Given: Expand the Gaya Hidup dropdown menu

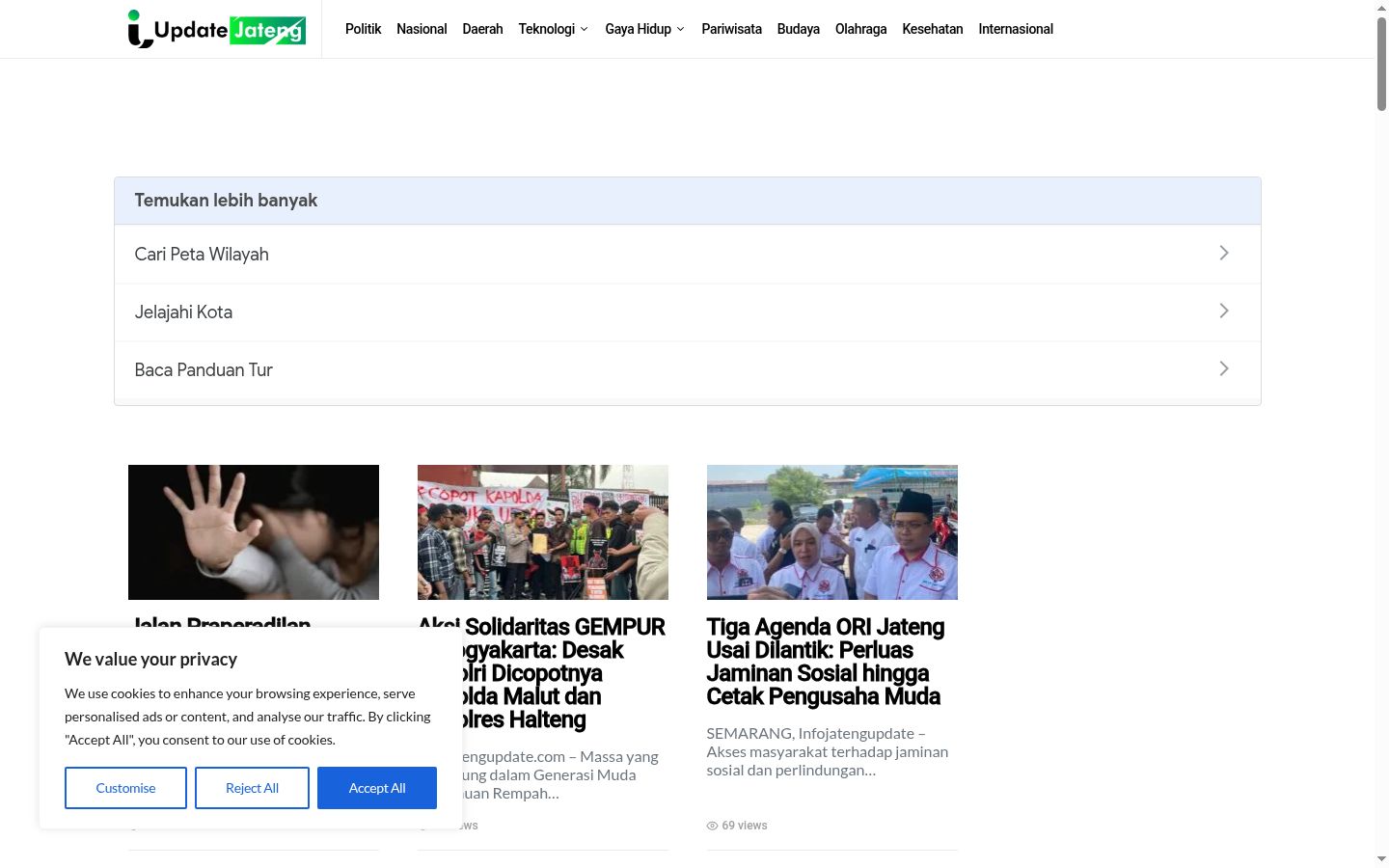Looking at the screenshot, I should (645, 29).
